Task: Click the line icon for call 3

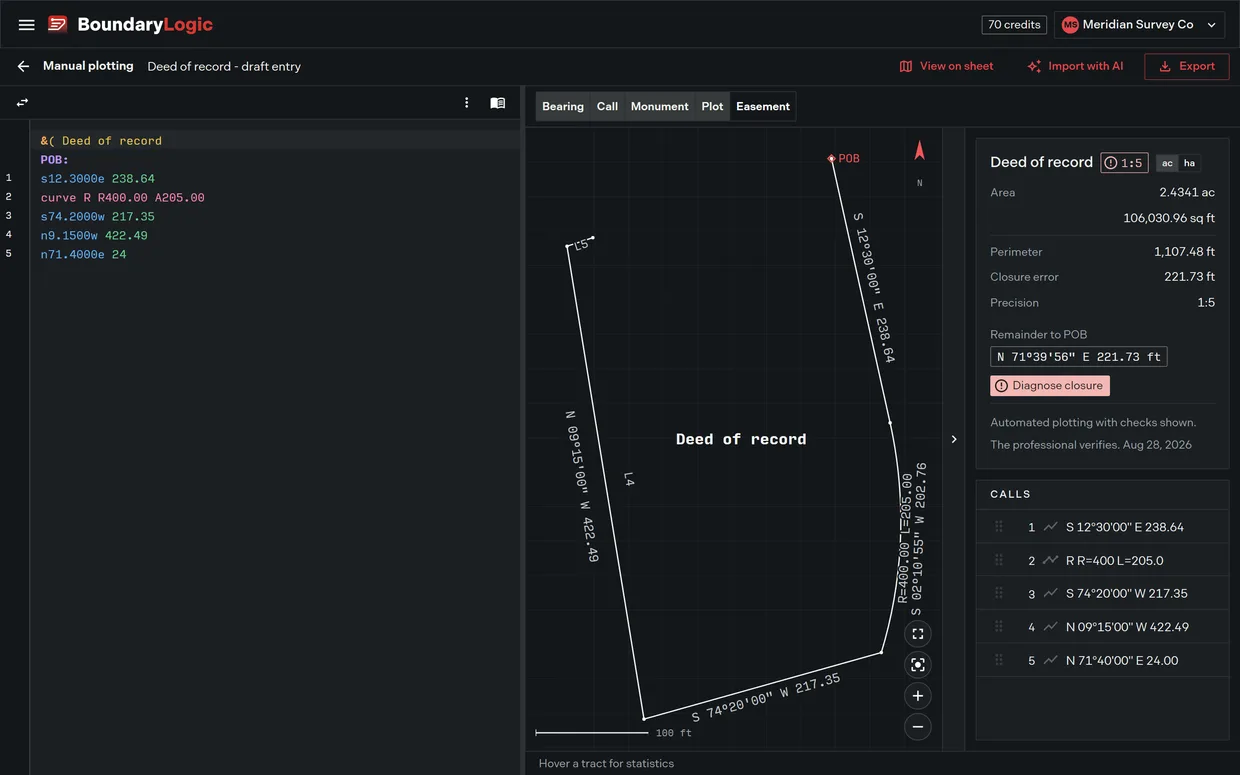Action: 1050,593
